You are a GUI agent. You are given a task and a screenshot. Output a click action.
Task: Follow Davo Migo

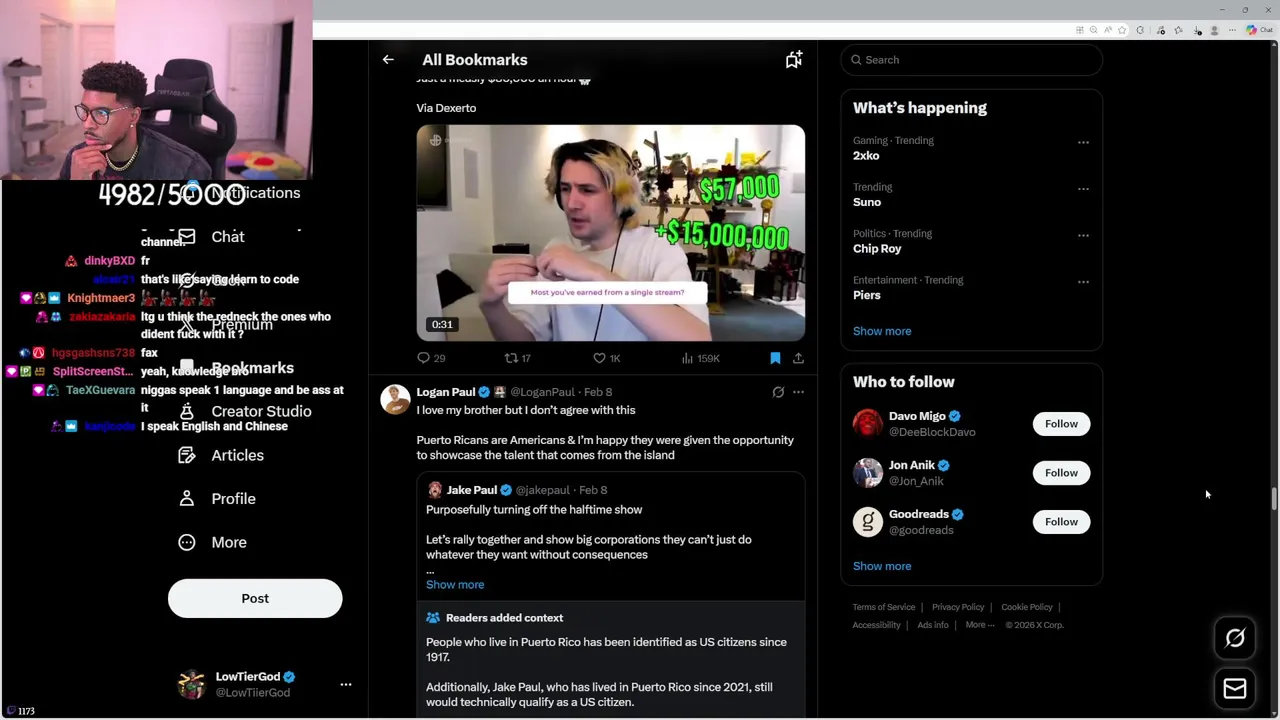click(x=1061, y=424)
